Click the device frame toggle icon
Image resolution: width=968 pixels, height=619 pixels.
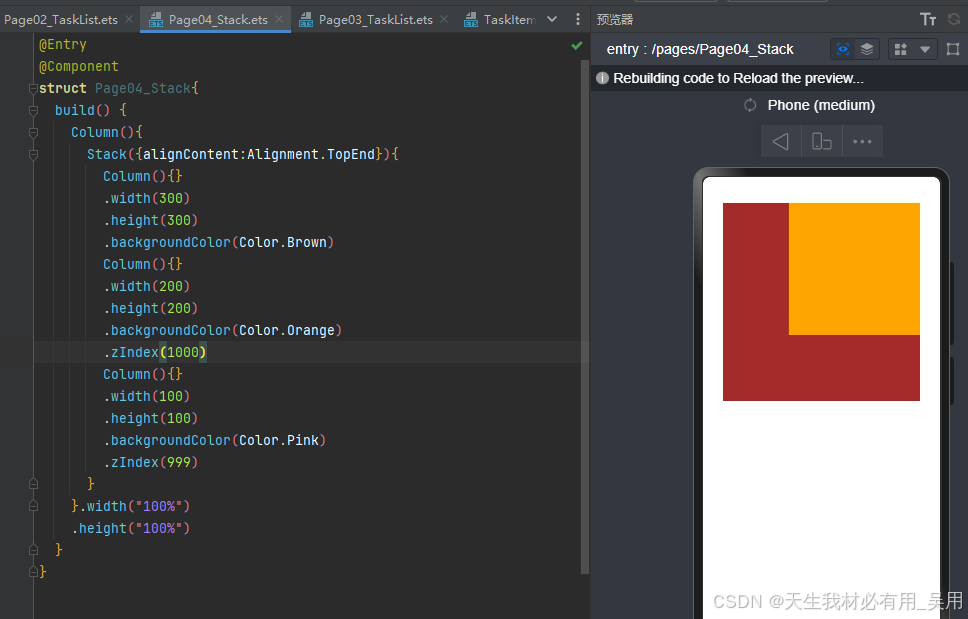(x=953, y=49)
